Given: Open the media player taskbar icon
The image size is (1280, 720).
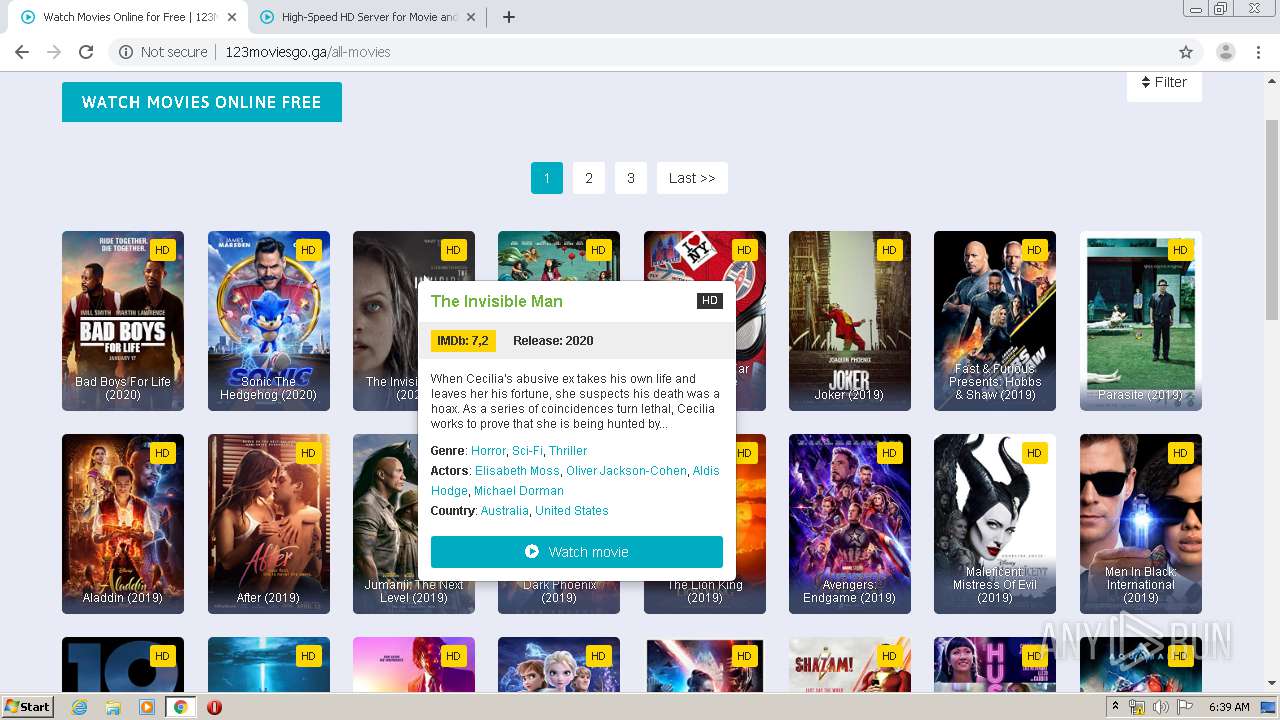Looking at the screenshot, I should click(x=147, y=707).
